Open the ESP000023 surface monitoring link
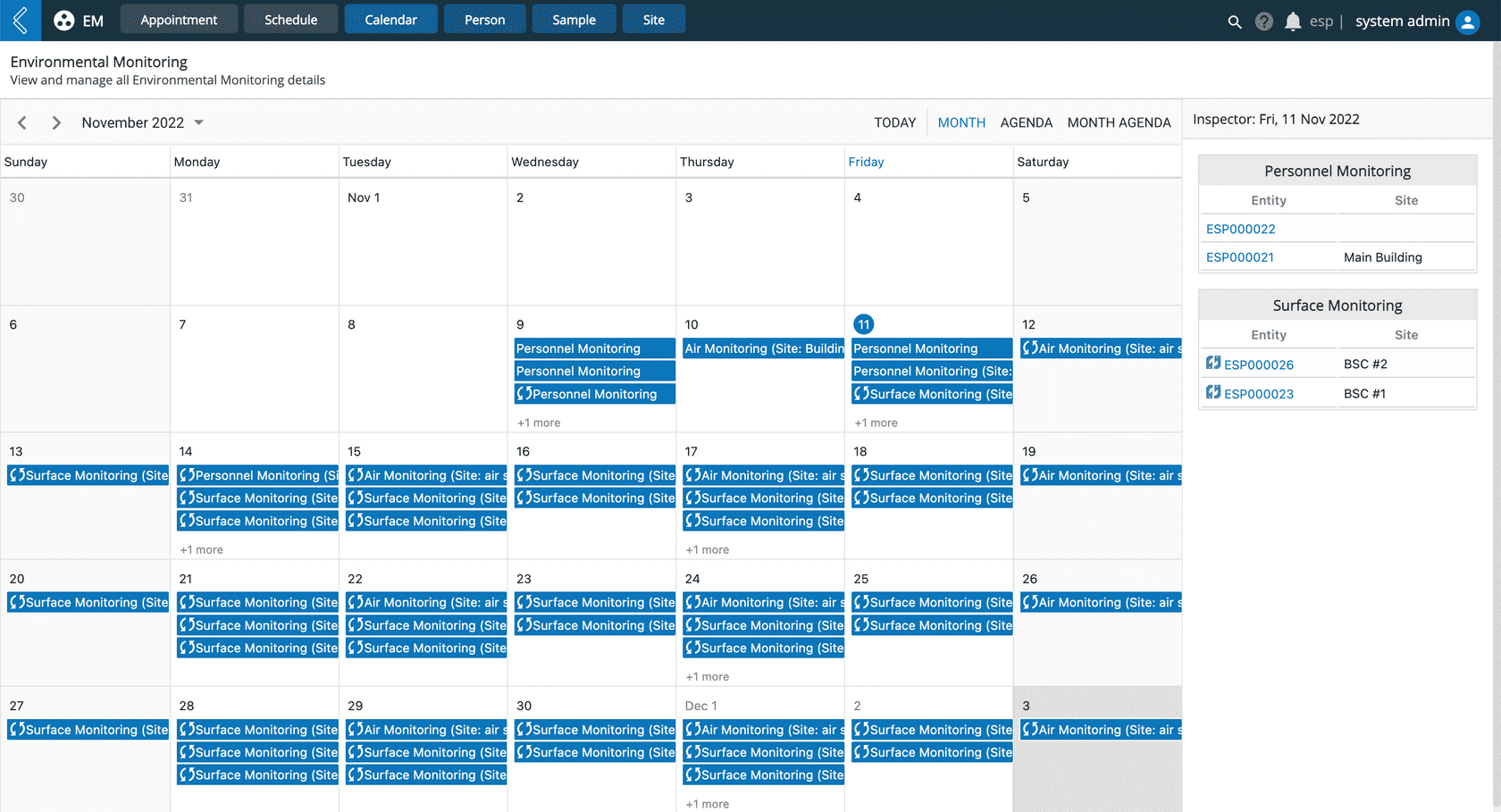The image size is (1501, 812). pos(1259,394)
